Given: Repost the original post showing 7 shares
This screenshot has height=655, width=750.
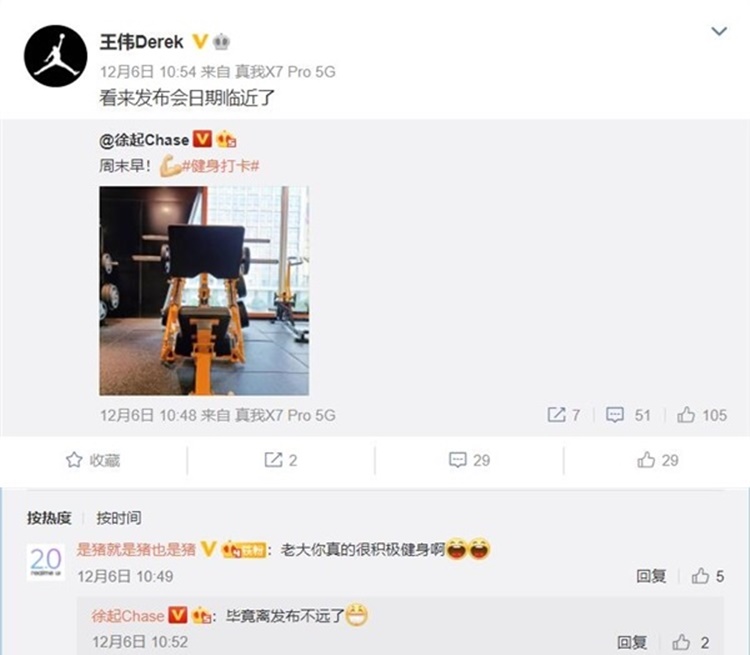Looking at the screenshot, I should (x=564, y=415).
